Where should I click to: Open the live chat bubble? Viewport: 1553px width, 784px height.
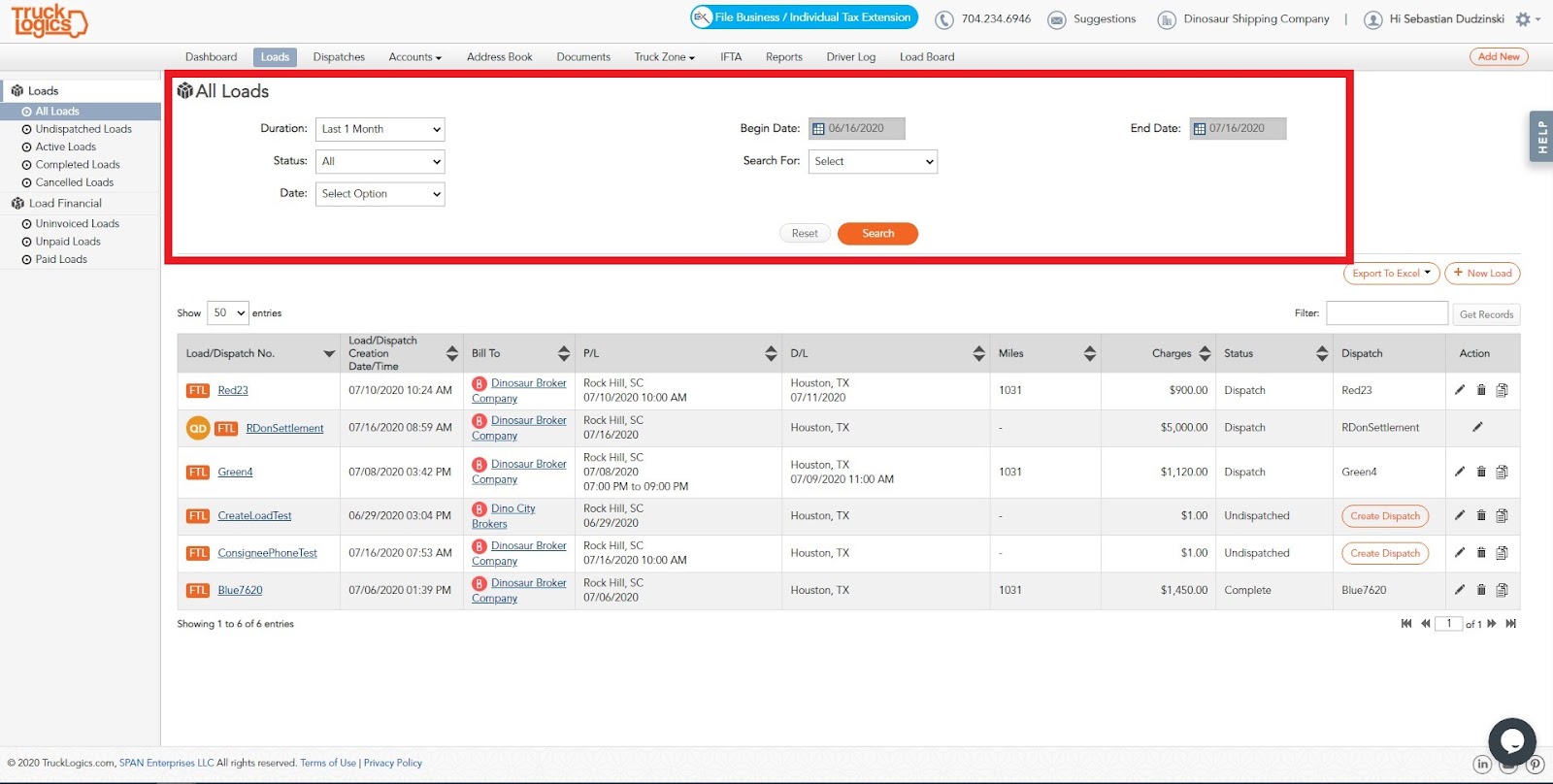[x=1511, y=742]
